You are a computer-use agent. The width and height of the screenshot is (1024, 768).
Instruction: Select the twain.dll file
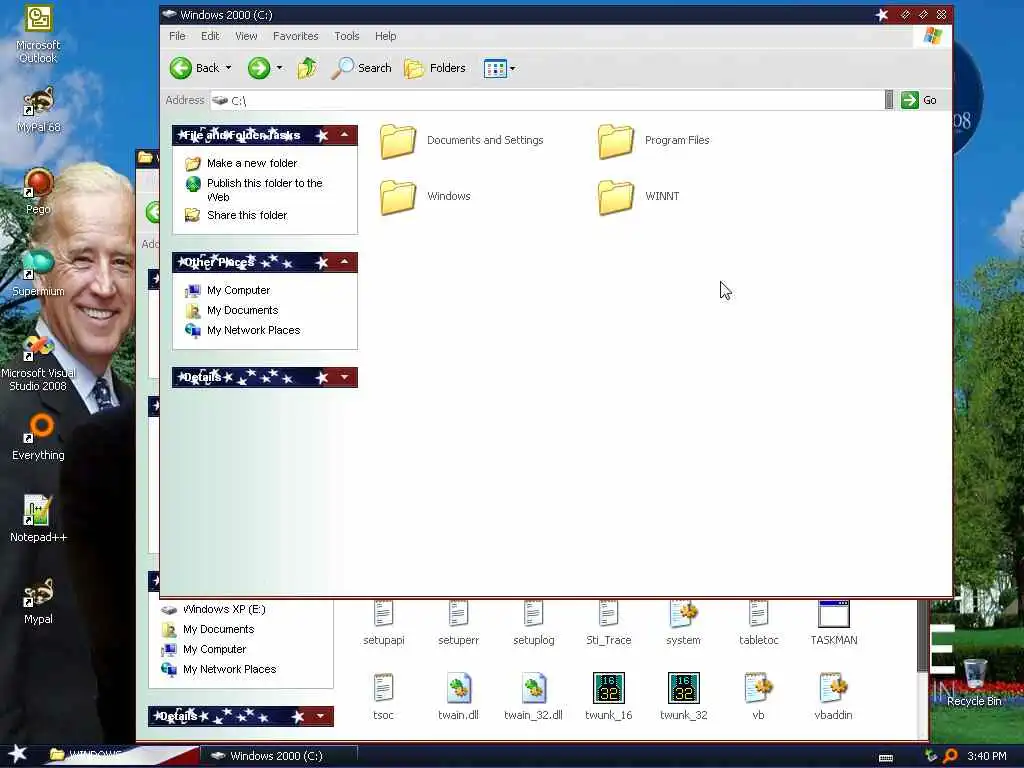[458, 696]
